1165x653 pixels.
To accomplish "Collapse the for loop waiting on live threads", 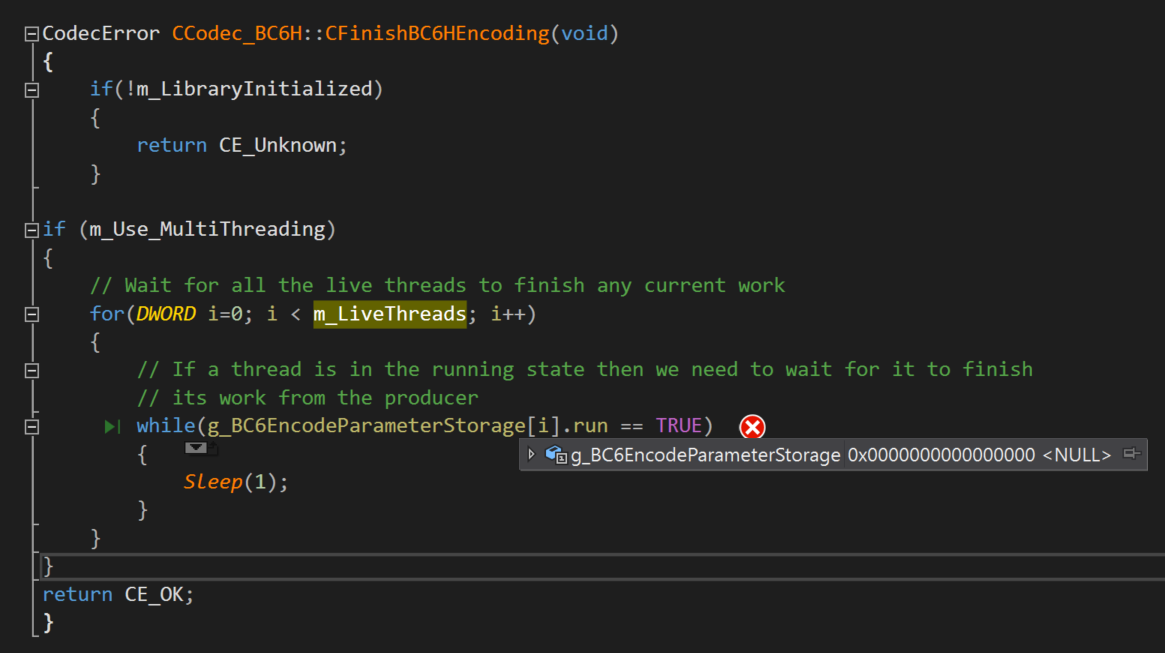I will (x=30, y=312).
